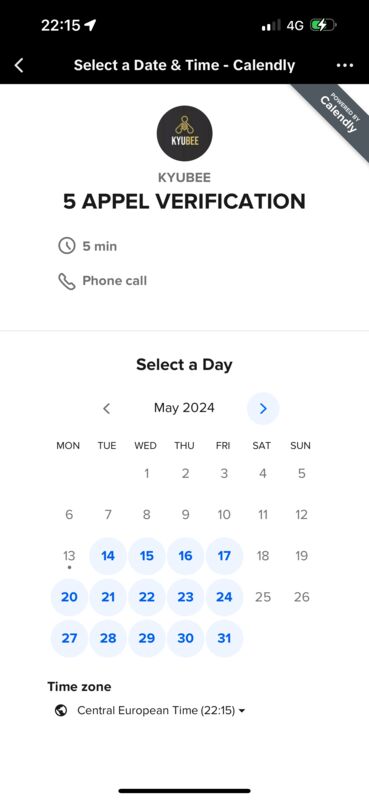Viewport: 369px width, 800px height.
Task: Go to the next month
Action: (263, 408)
